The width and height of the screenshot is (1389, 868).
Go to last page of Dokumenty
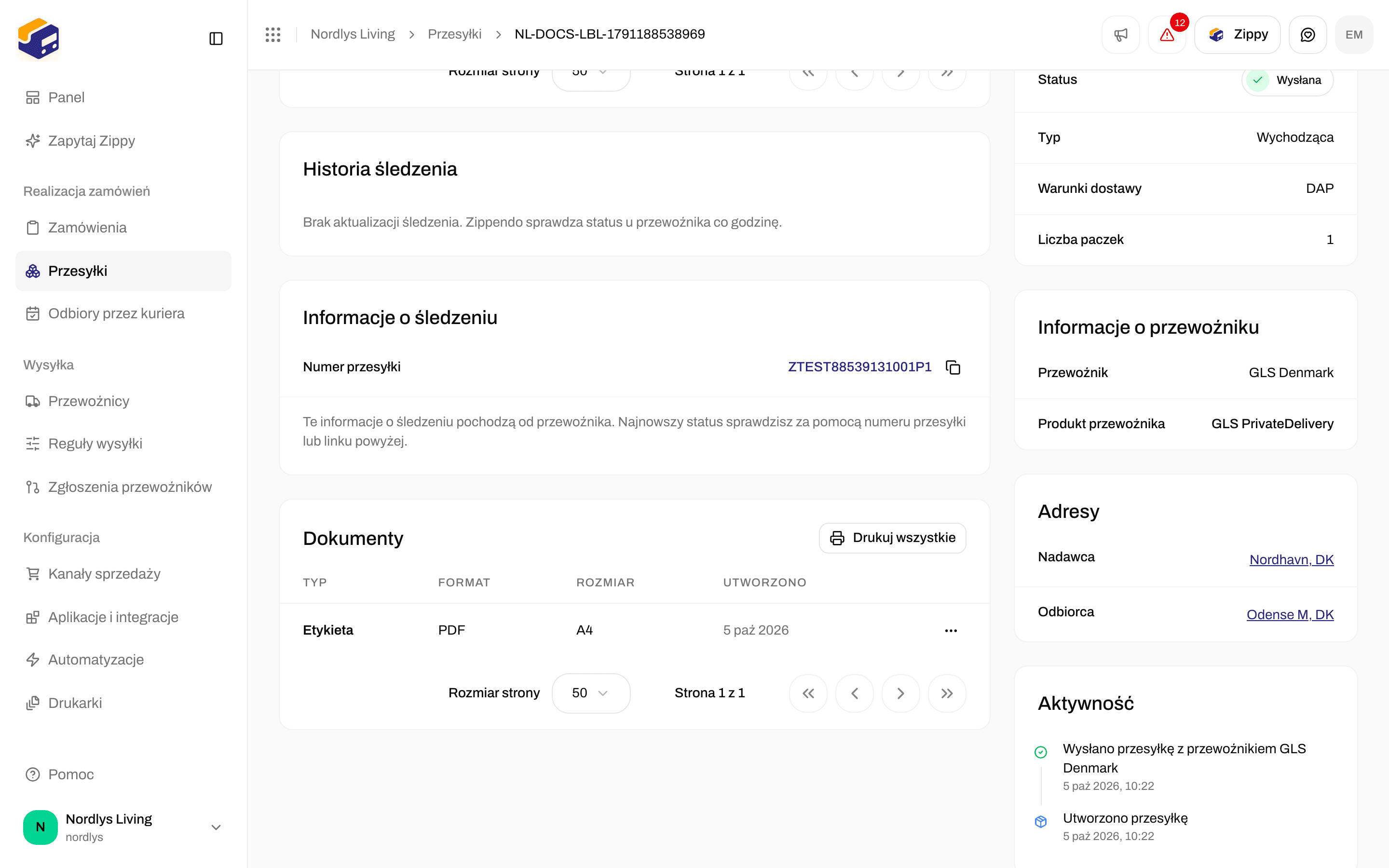pos(947,693)
